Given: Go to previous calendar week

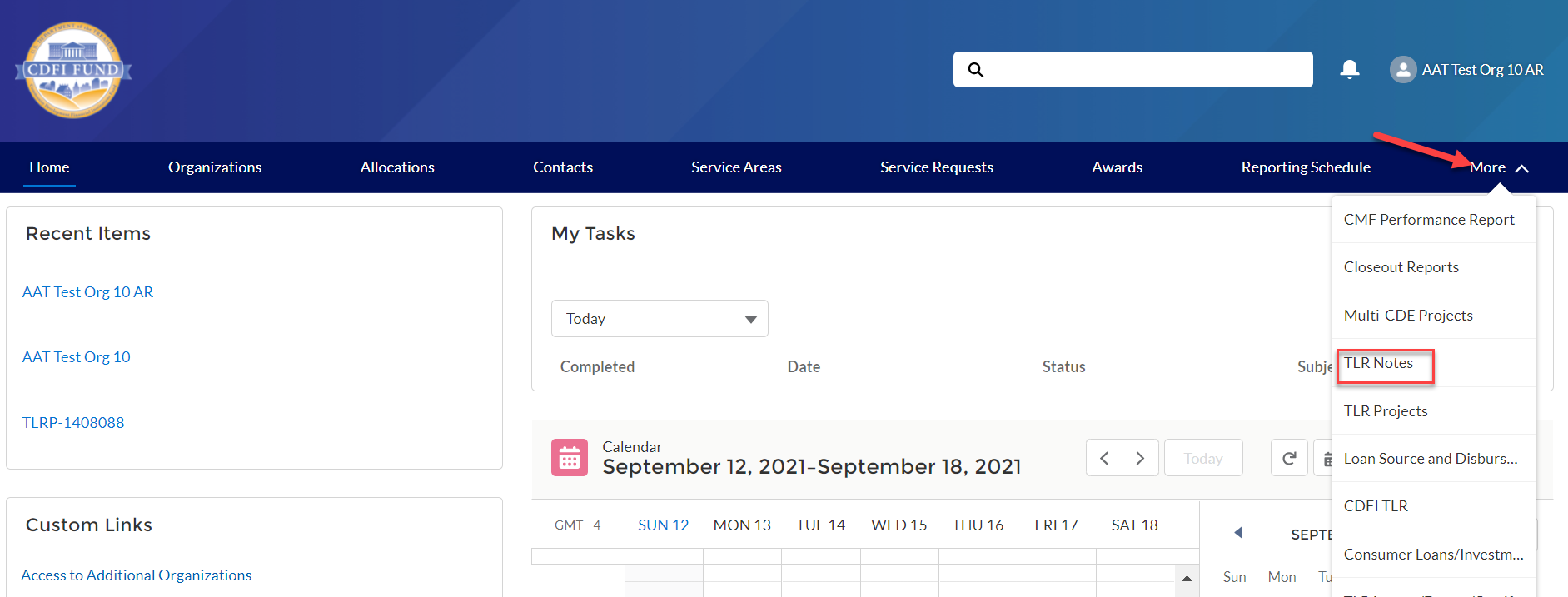Looking at the screenshot, I should click(1104, 458).
